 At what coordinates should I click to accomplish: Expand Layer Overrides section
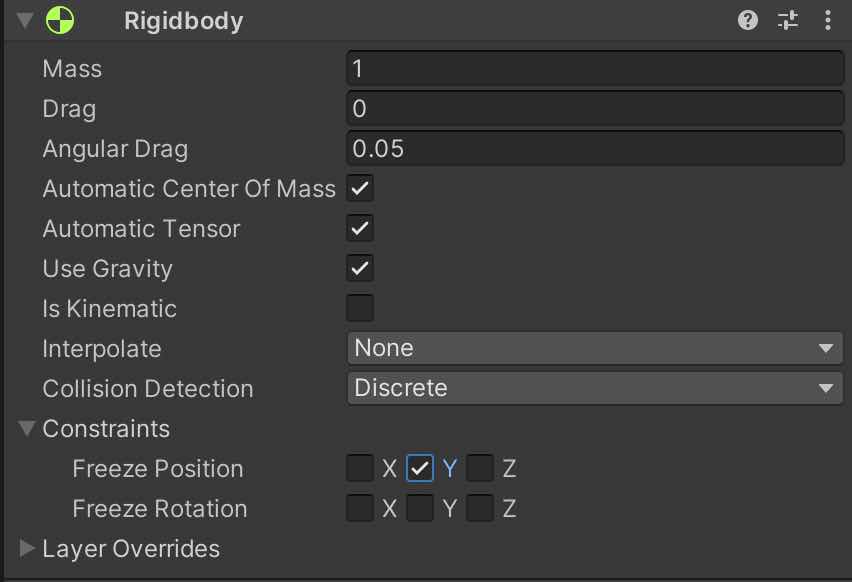click(27, 548)
